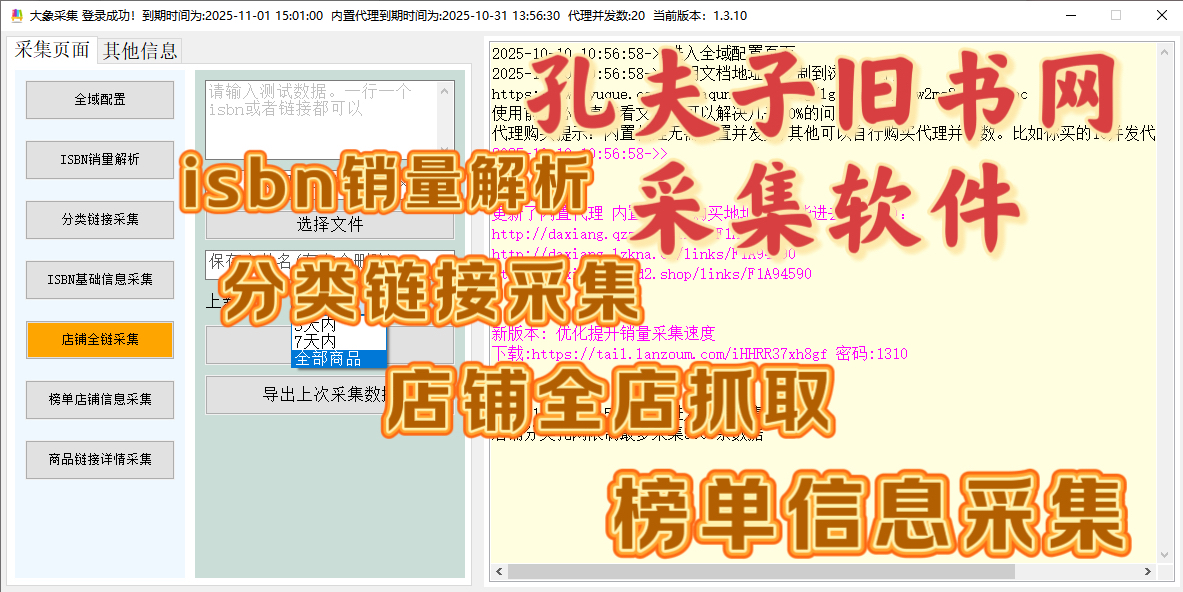Maximize the 大象采集 window
The height and width of the screenshot is (592, 1183).
pyautogui.click(x=1116, y=15)
